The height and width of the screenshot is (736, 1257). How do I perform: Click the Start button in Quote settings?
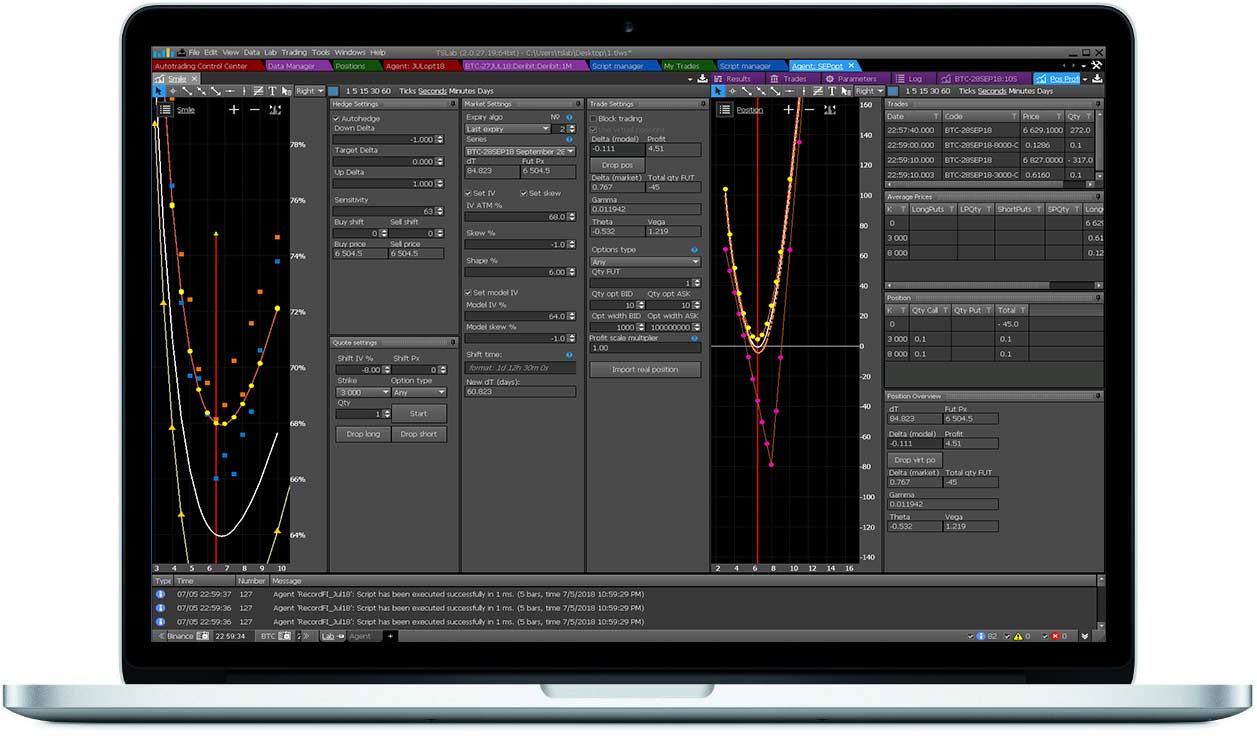click(418, 413)
